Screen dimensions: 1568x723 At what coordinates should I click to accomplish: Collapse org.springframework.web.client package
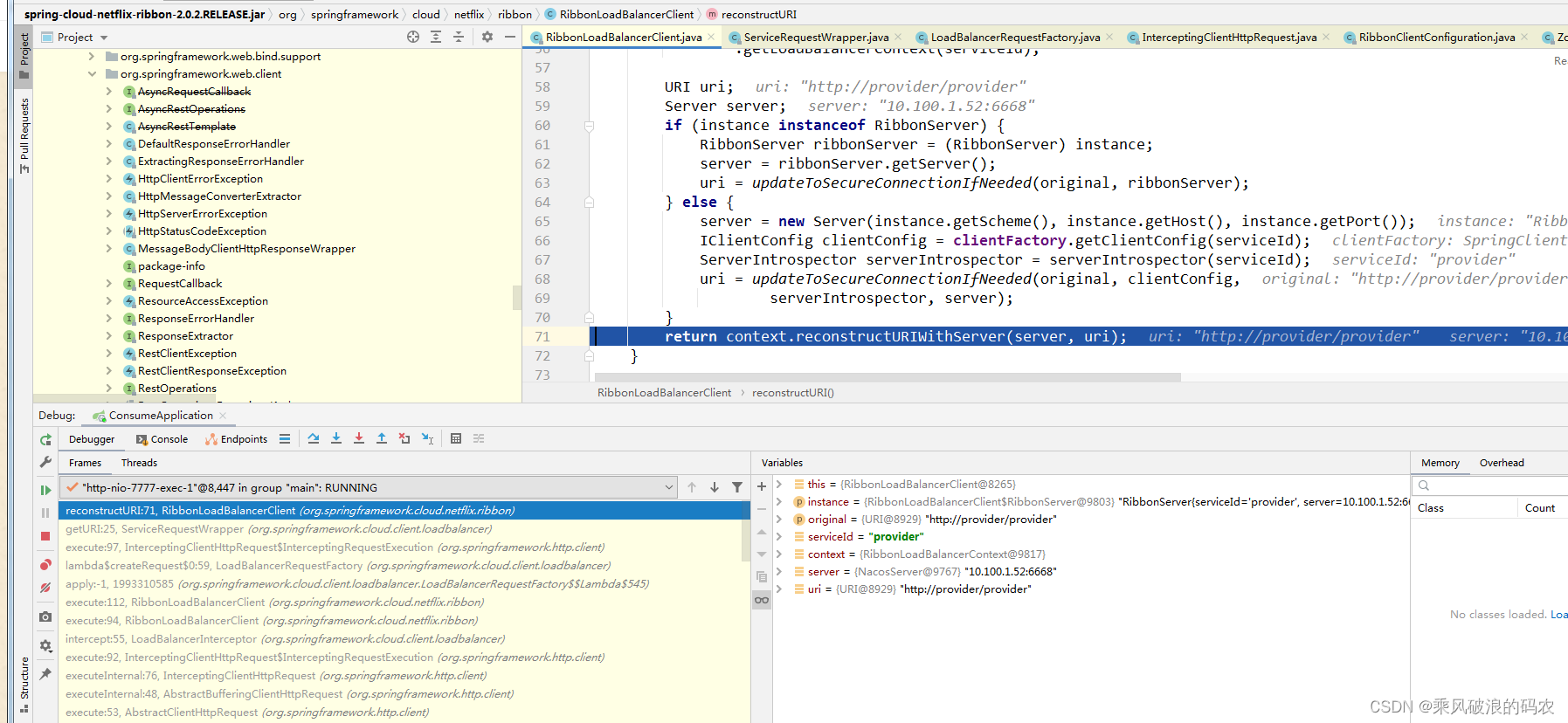(92, 73)
